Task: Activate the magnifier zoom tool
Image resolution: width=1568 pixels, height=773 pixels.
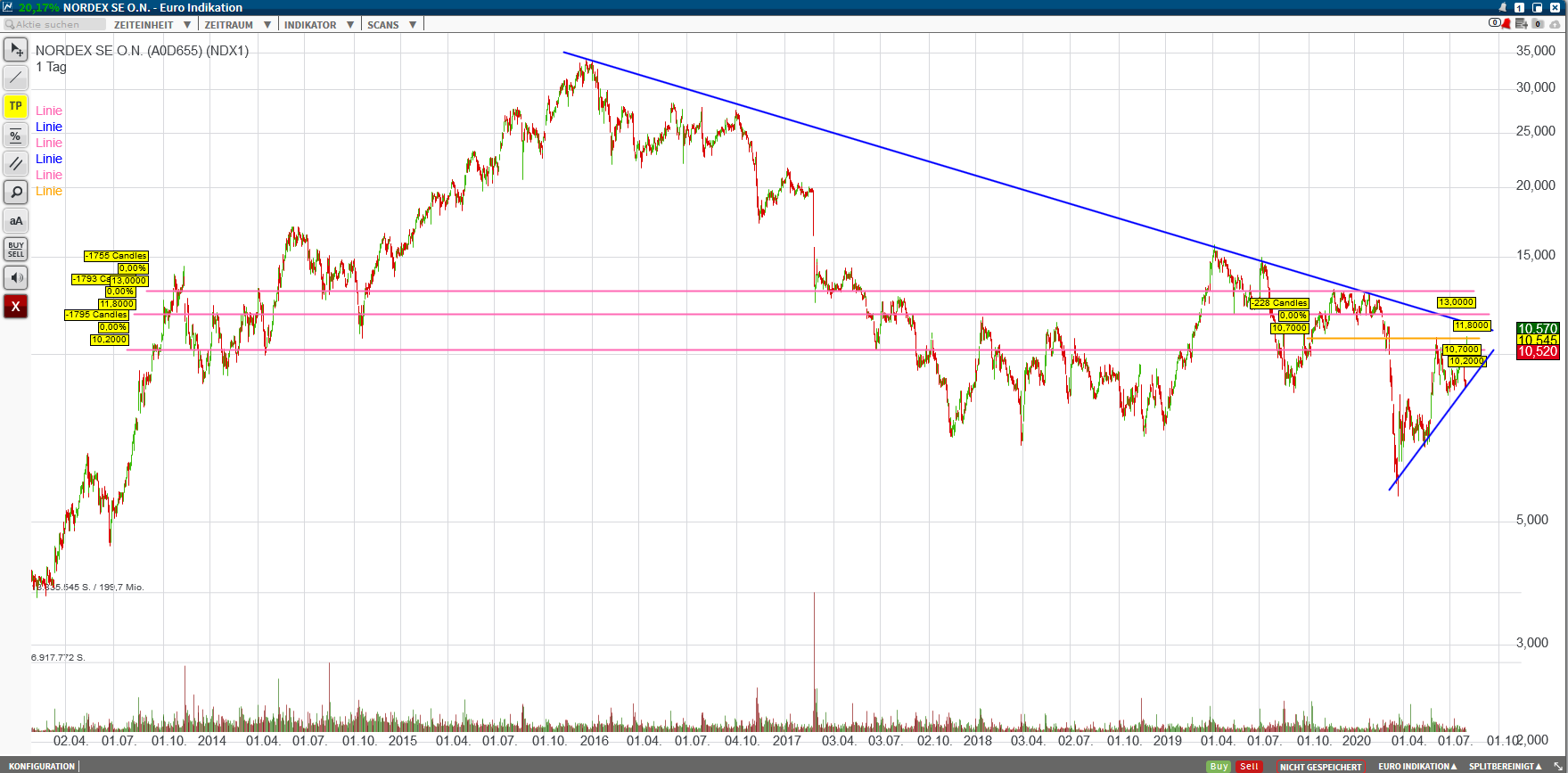Action: coord(16,193)
